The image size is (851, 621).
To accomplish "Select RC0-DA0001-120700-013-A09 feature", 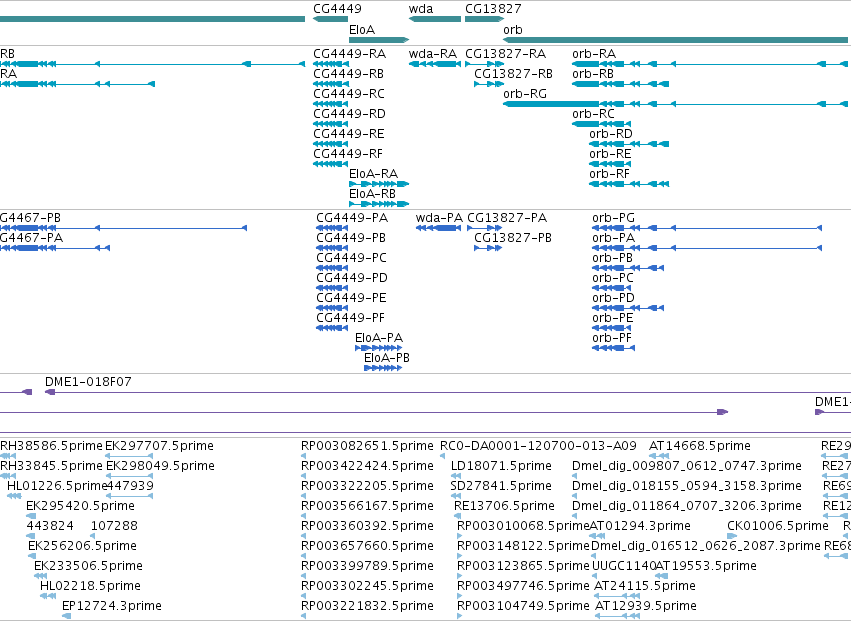I will [443, 456].
